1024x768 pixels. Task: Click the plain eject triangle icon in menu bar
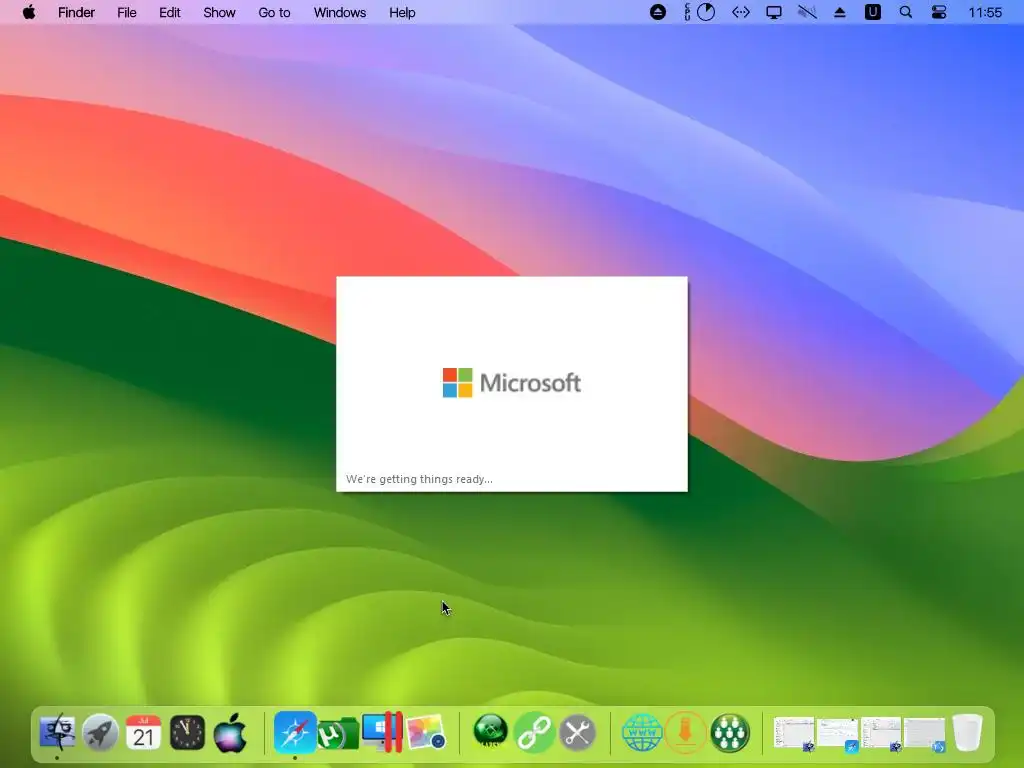point(840,12)
